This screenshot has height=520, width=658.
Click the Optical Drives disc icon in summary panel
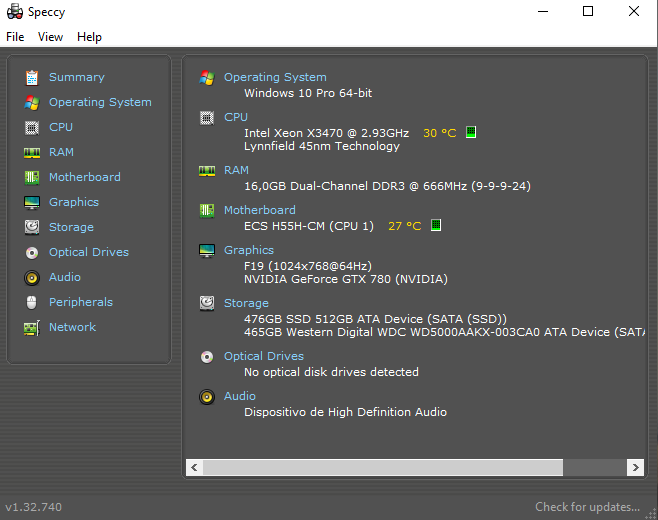[207, 357]
